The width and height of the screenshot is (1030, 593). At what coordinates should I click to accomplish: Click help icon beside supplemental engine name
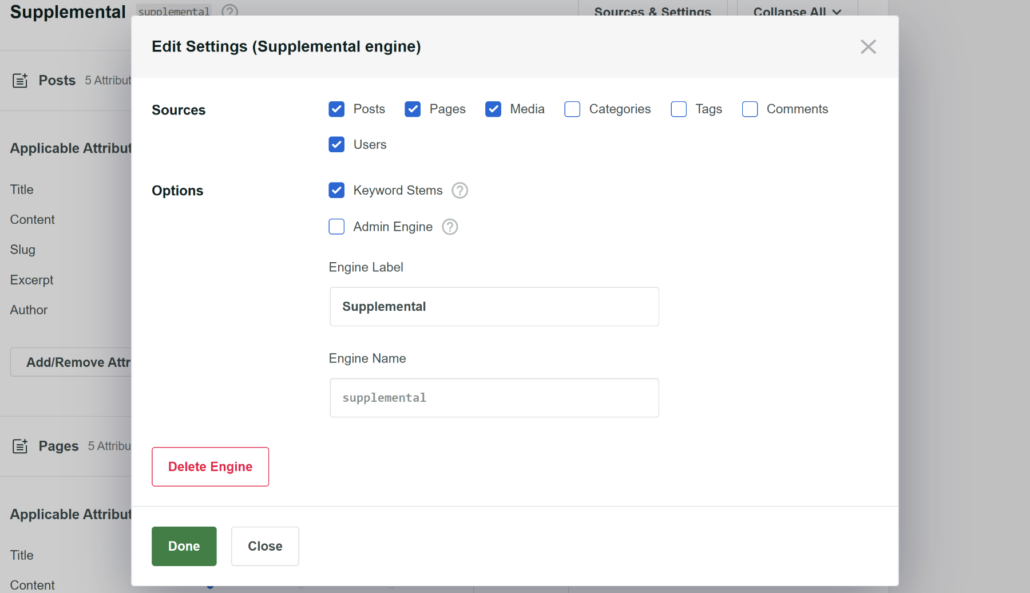(x=228, y=11)
